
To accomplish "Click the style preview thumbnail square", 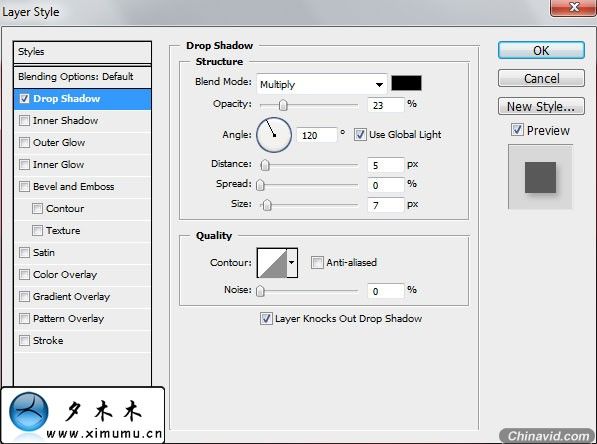I will 540,177.
